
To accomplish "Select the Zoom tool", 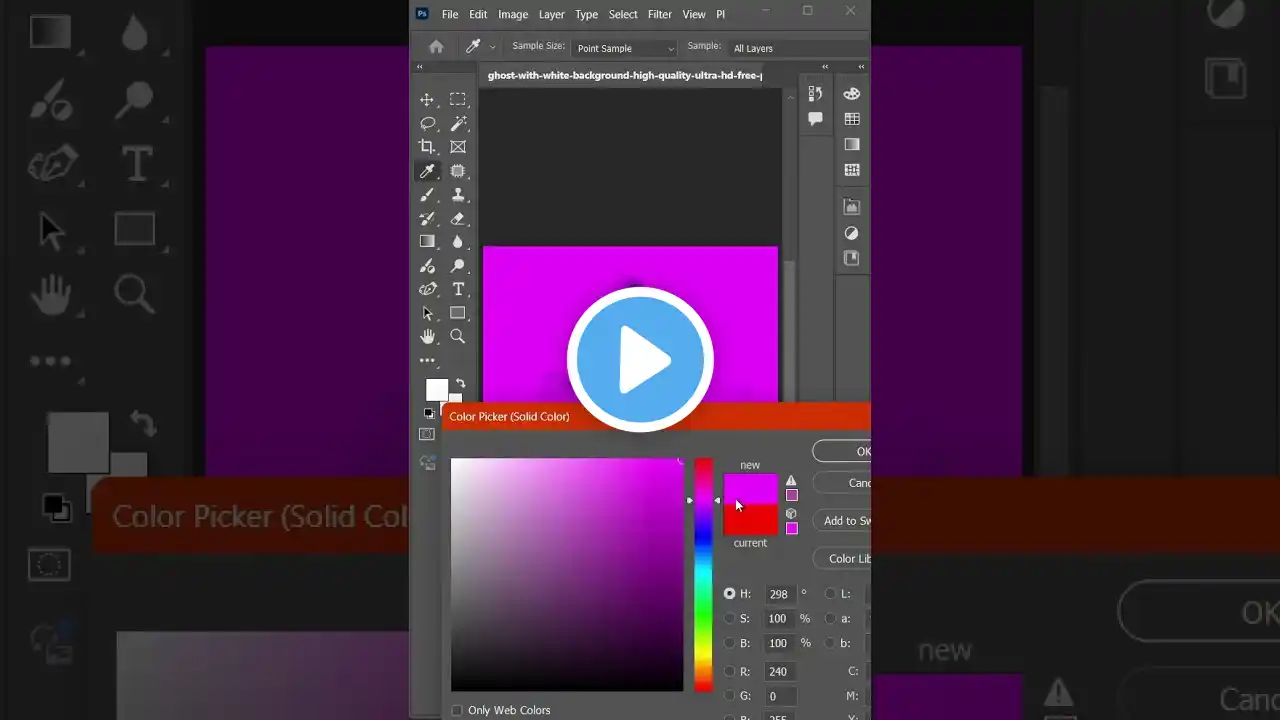I will click(x=458, y=337).
